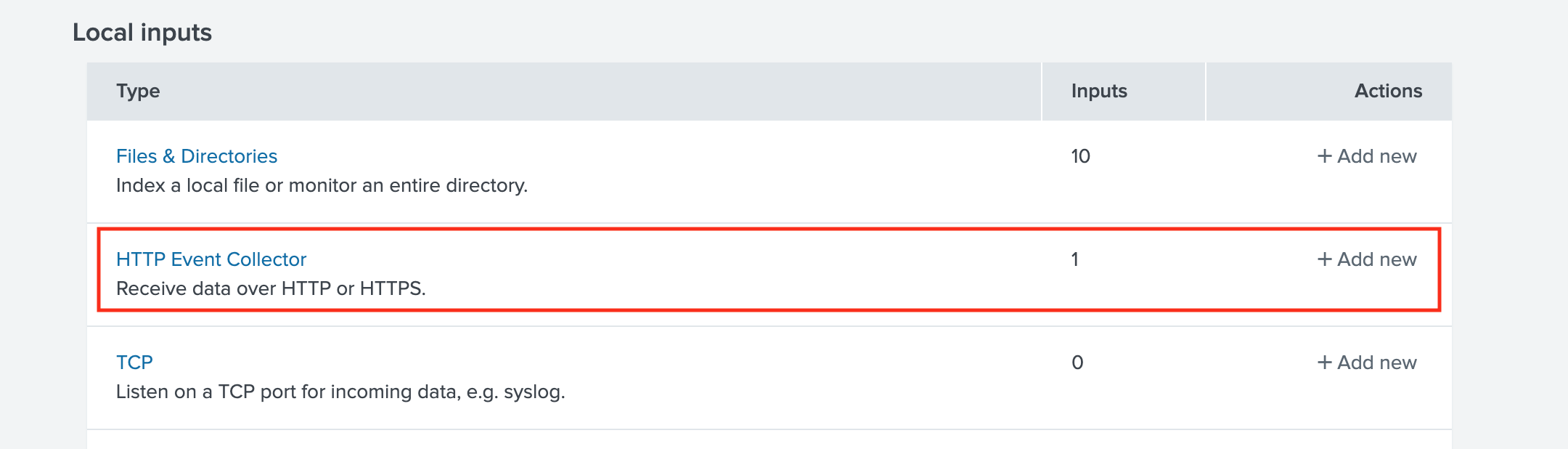Screen dimensions: 1568x449
Task: Open the HTTP Event Collector link
Action: (x=211, y=259)
